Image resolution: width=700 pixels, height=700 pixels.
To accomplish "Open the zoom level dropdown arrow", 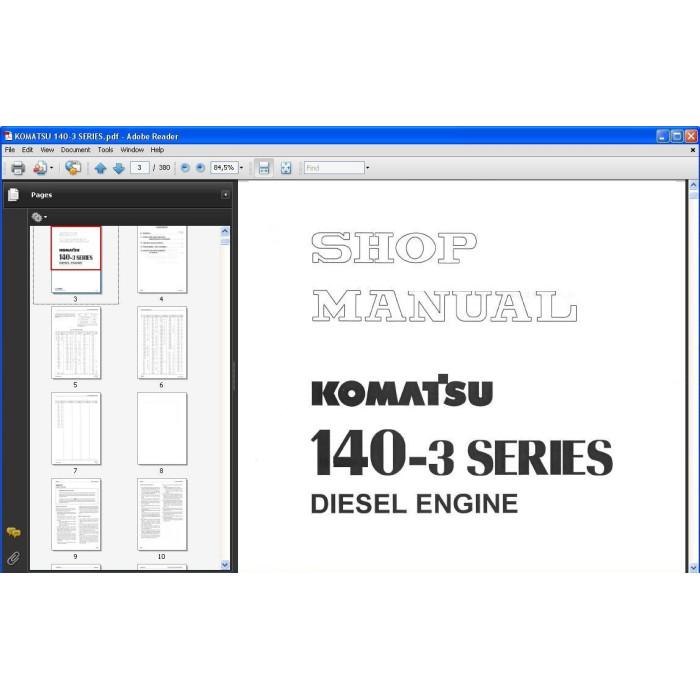I will point(242,168).
